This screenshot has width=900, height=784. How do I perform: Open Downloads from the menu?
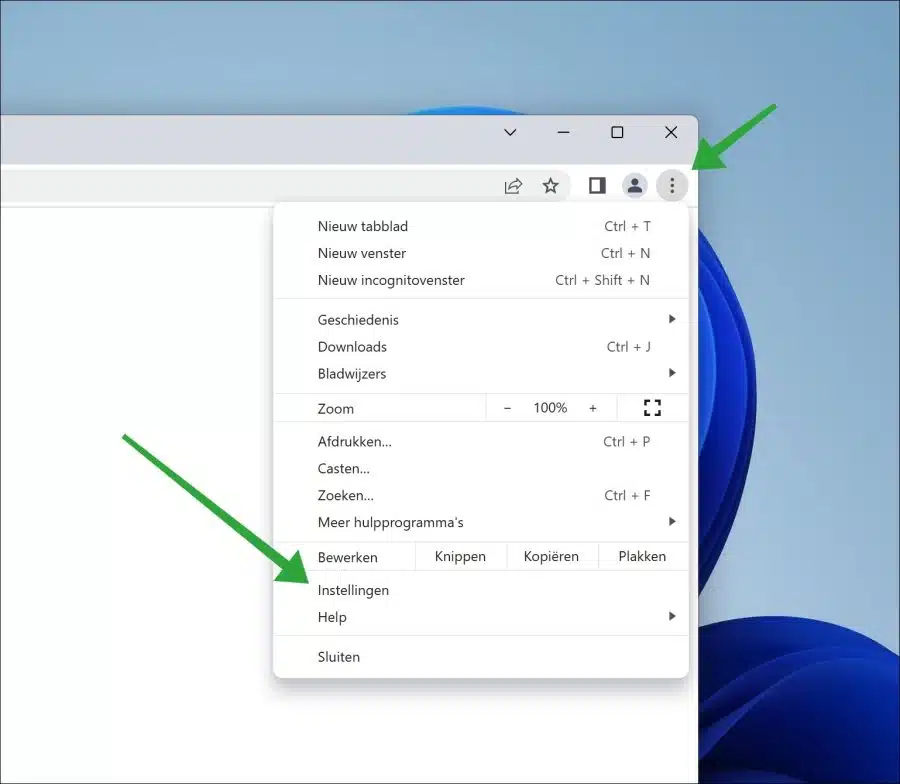(x=481, y=347)
